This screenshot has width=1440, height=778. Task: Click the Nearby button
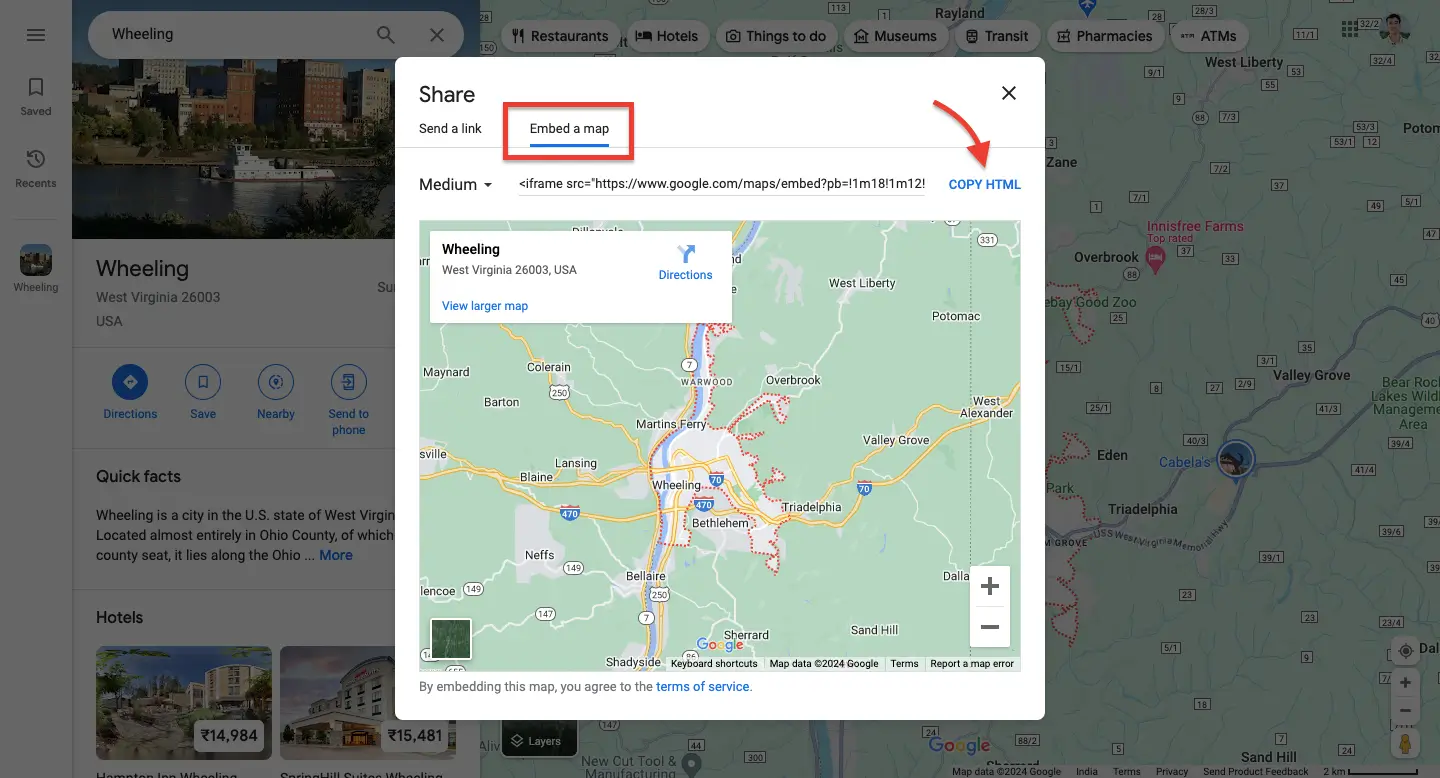pos(275,392)
